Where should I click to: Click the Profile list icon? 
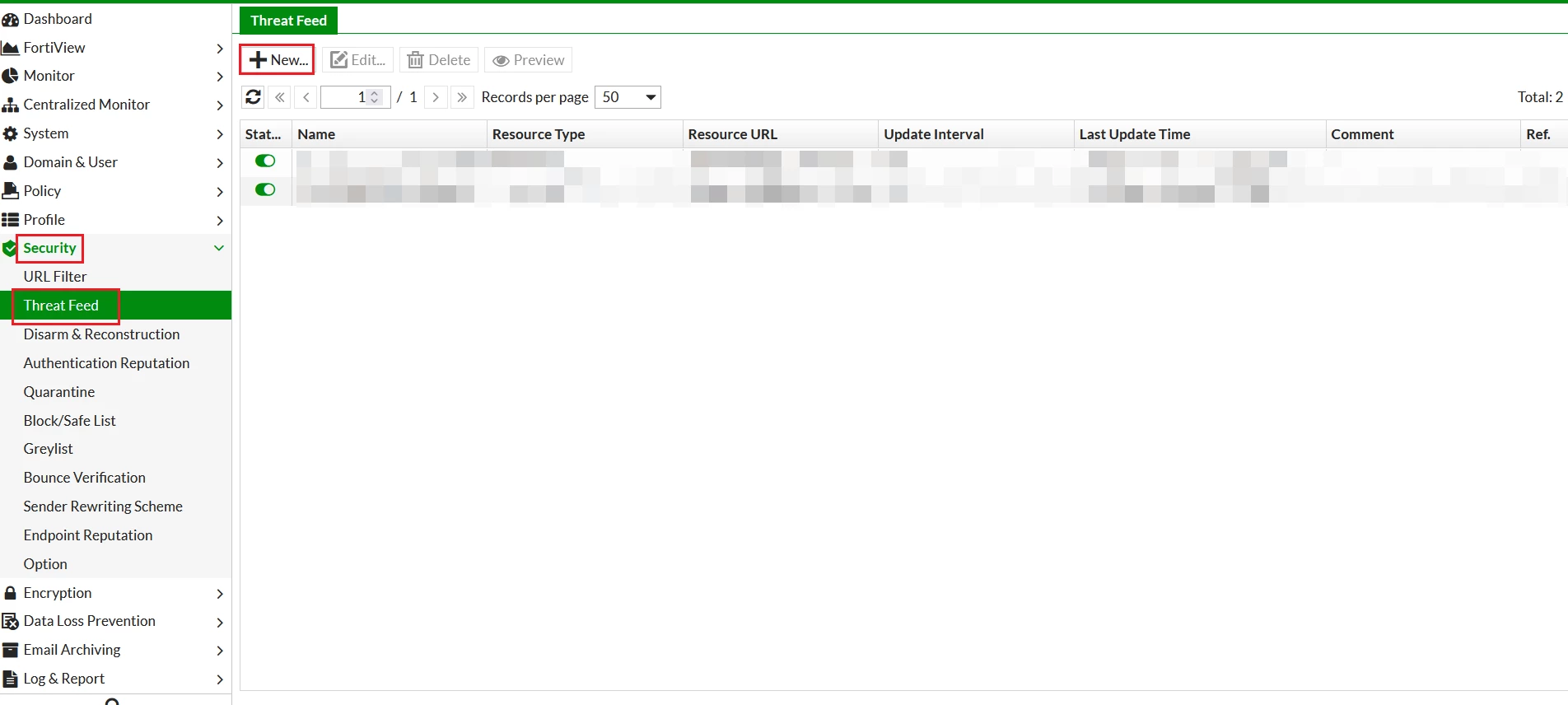pos(10,220)
